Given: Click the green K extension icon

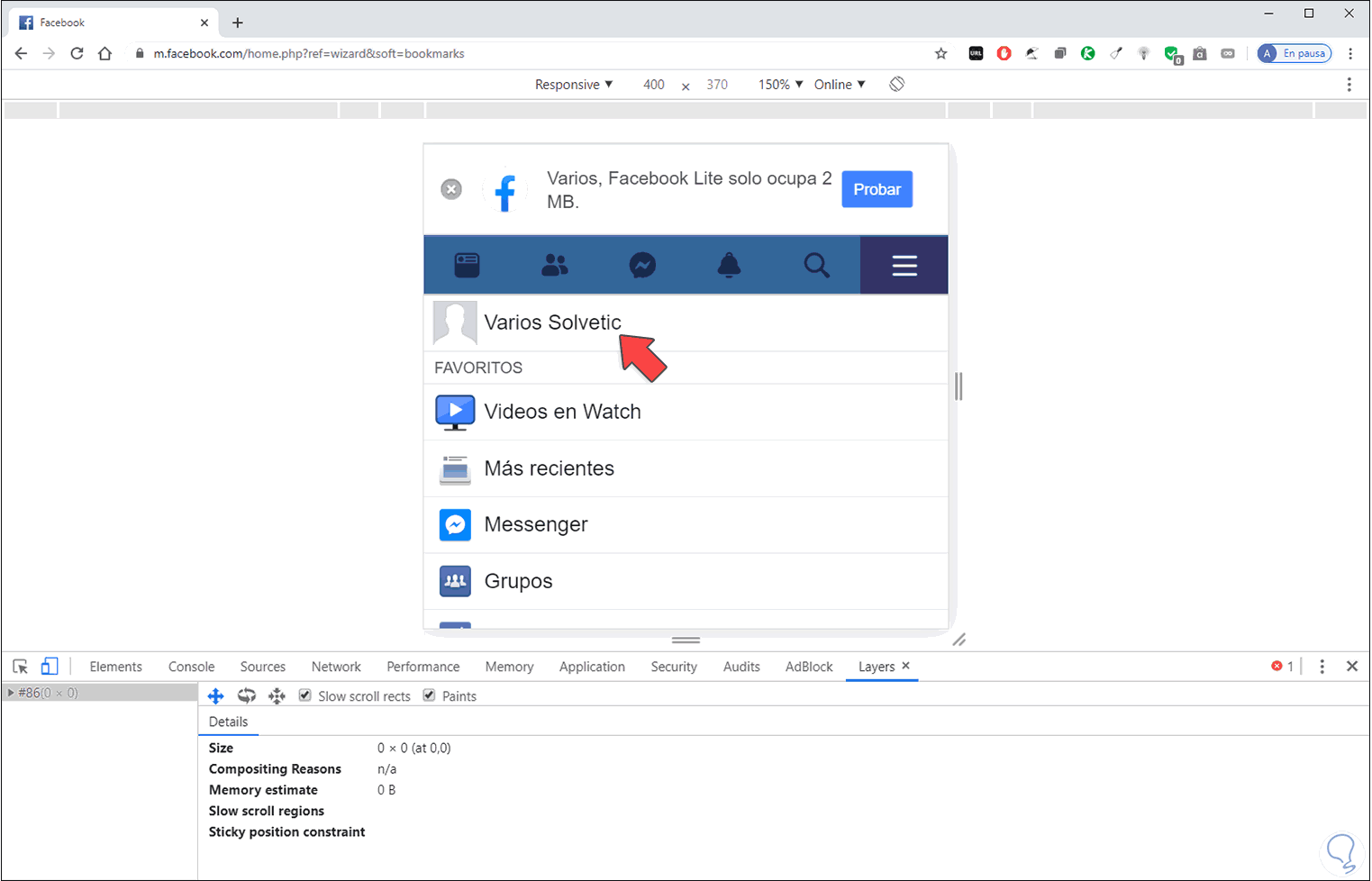Looking at the screenshot, I should pos(1088,53).
